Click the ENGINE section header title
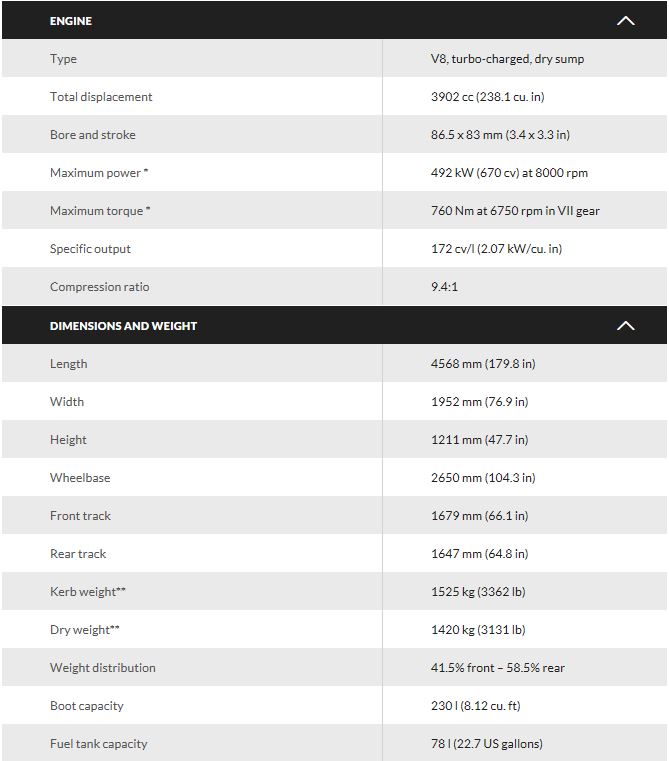This screenshot has width=669, height=761. click(71, 21)
